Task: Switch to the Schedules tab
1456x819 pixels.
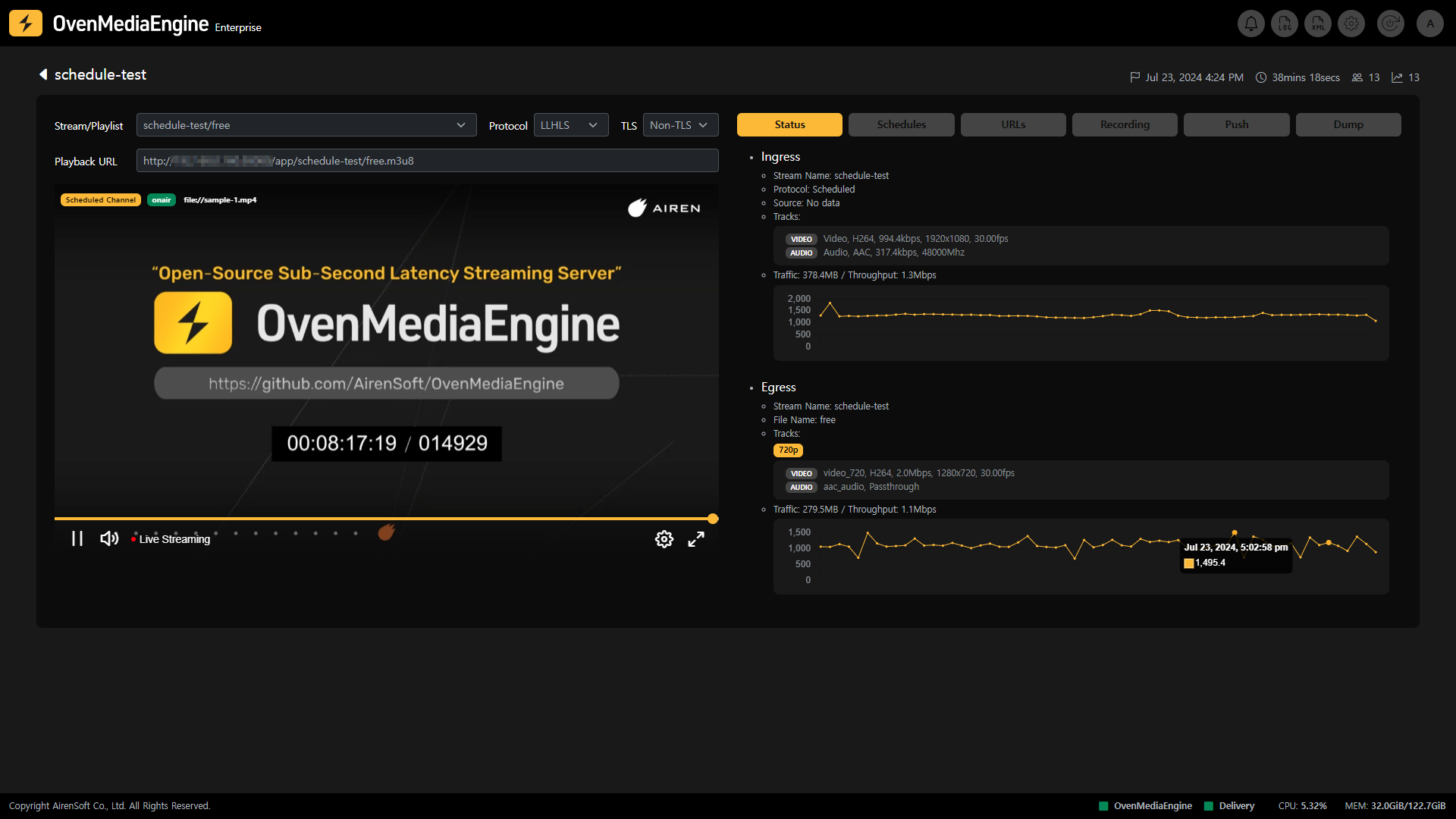Action: (x=901, y=124)
